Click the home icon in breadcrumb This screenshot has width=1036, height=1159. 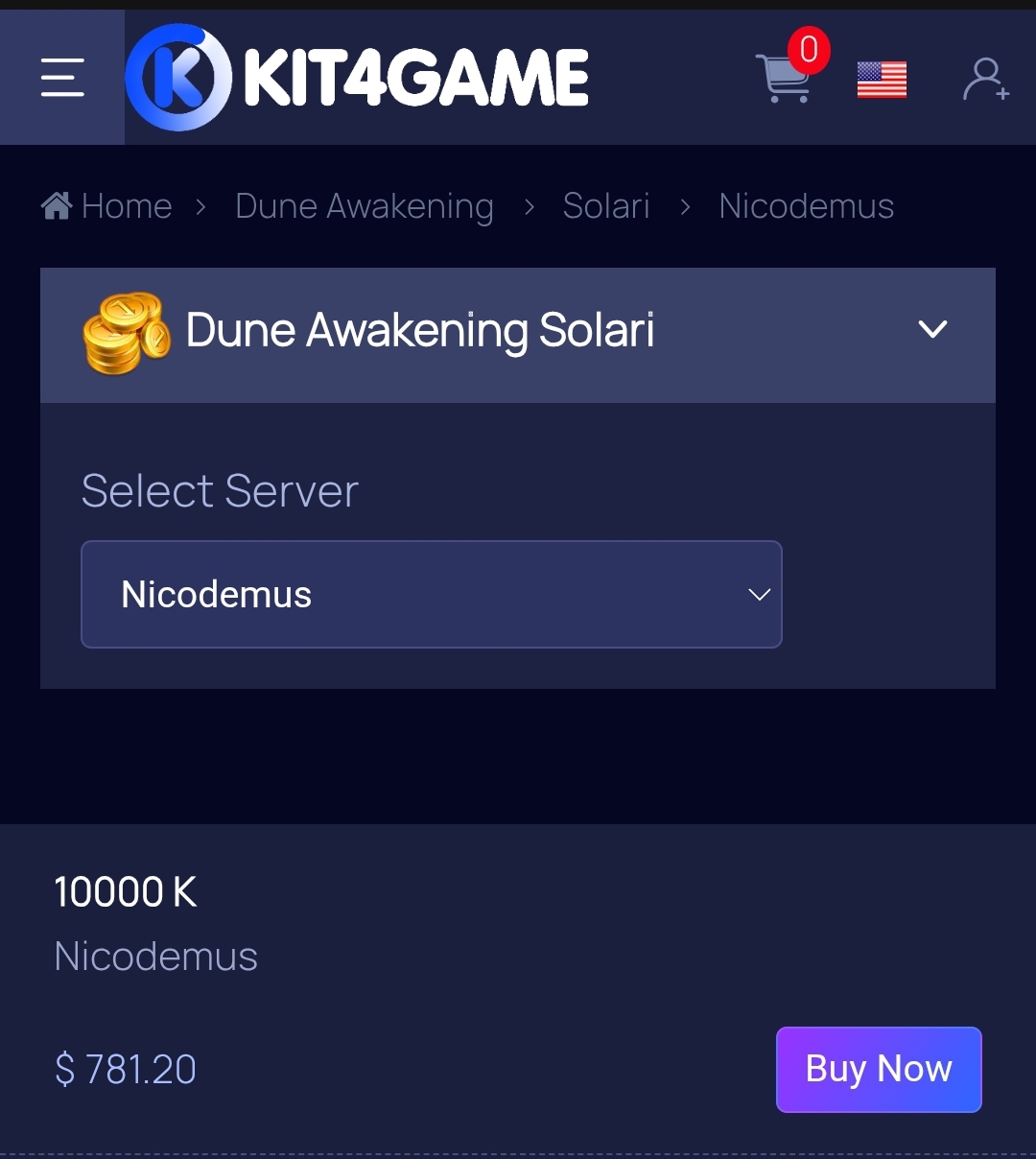tap(57, 205)
